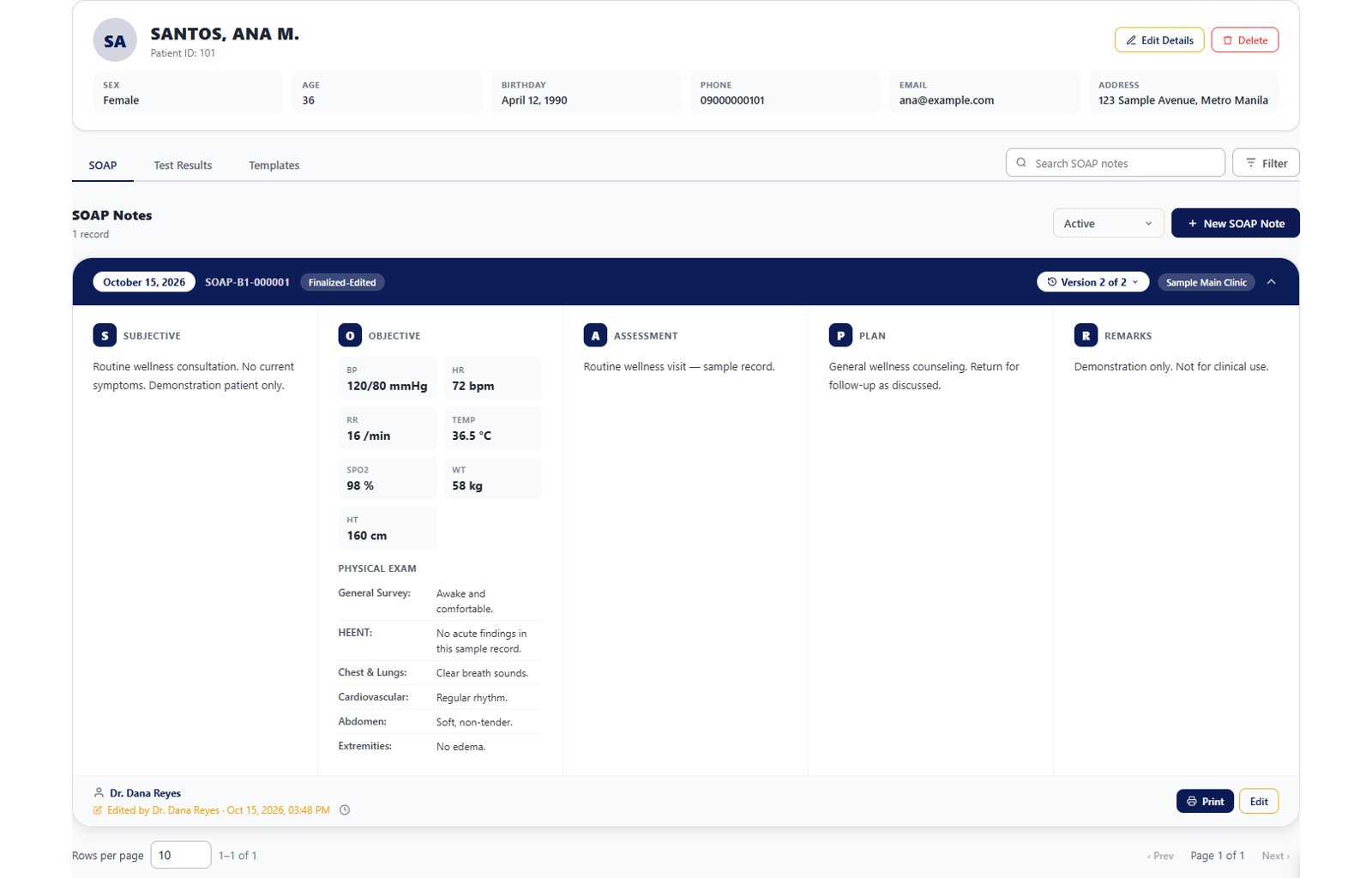
Task: Create a New SOAP Note
Action: click(x=1236, y=223)
